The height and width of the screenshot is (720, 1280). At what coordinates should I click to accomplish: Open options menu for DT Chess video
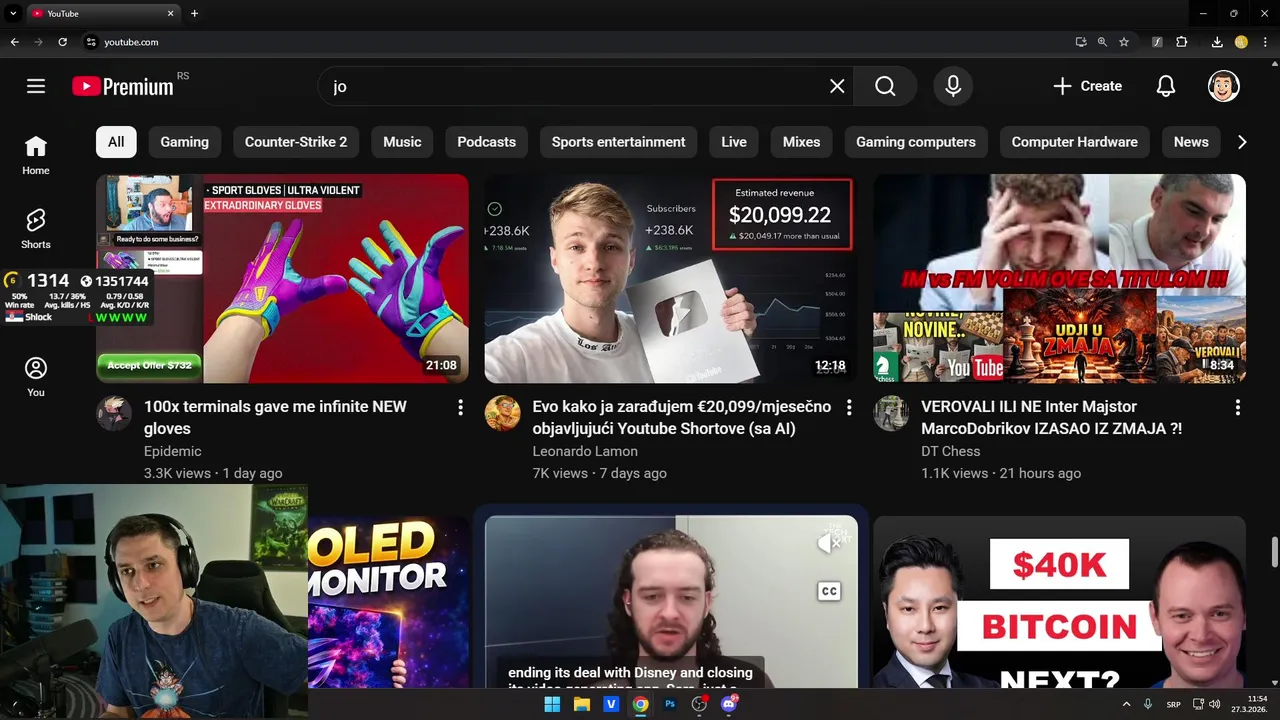pos(1237,407)
